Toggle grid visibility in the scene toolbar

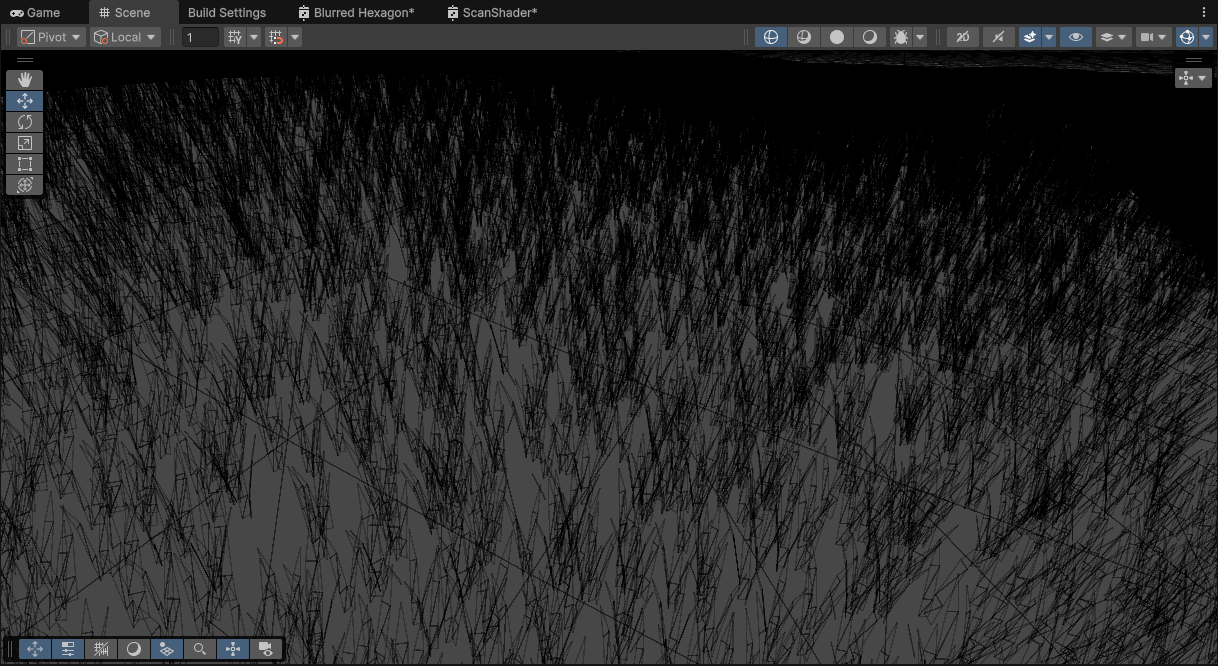235,37
